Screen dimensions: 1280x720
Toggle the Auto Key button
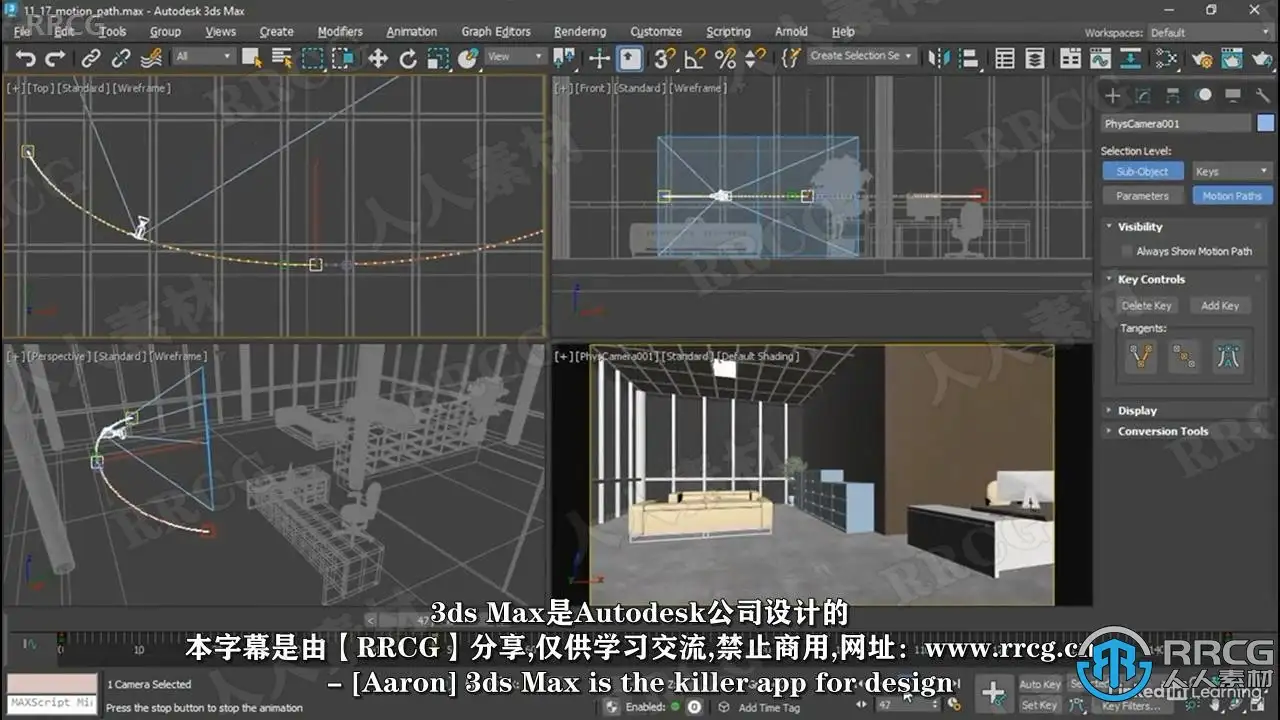[1040, 685]
